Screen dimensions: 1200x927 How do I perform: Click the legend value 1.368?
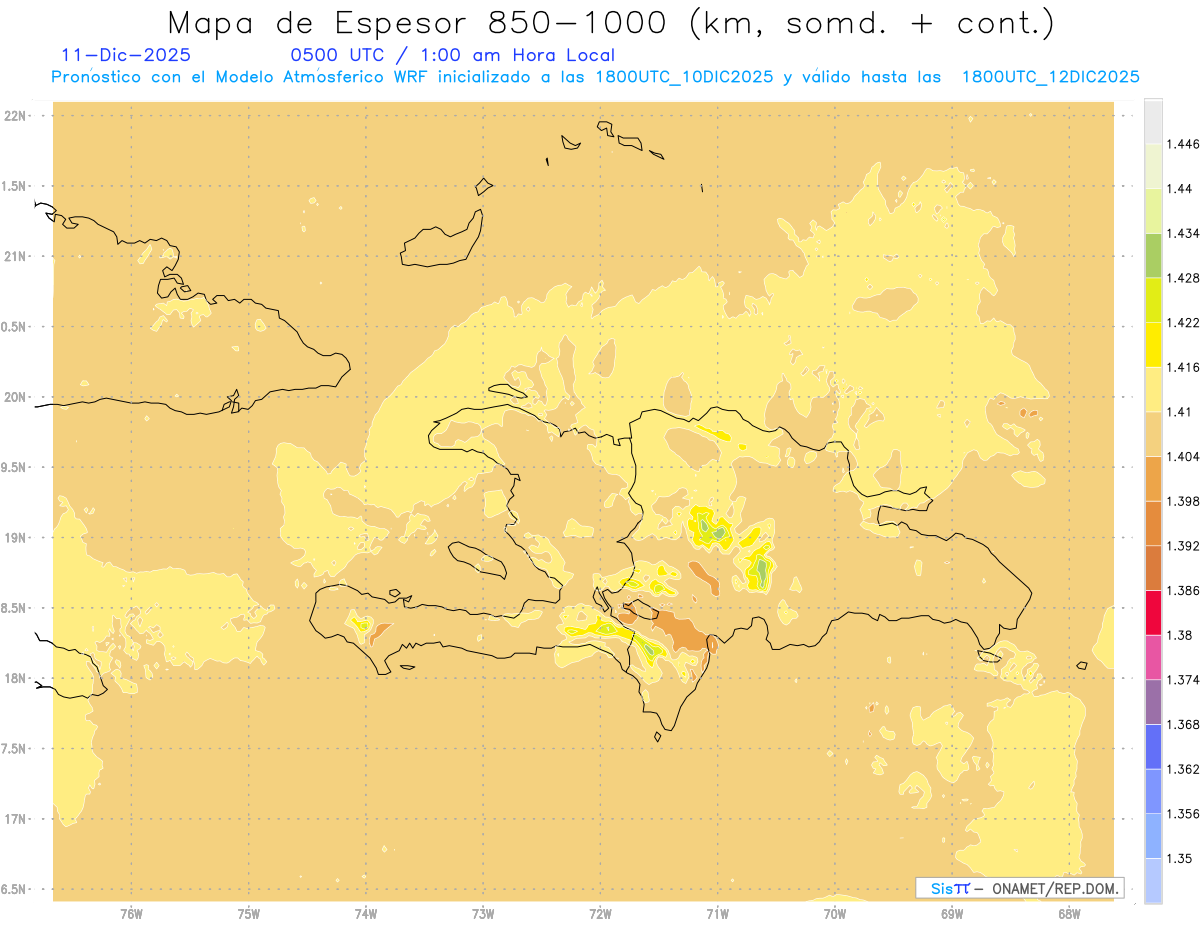click(x=1183, y=724)
